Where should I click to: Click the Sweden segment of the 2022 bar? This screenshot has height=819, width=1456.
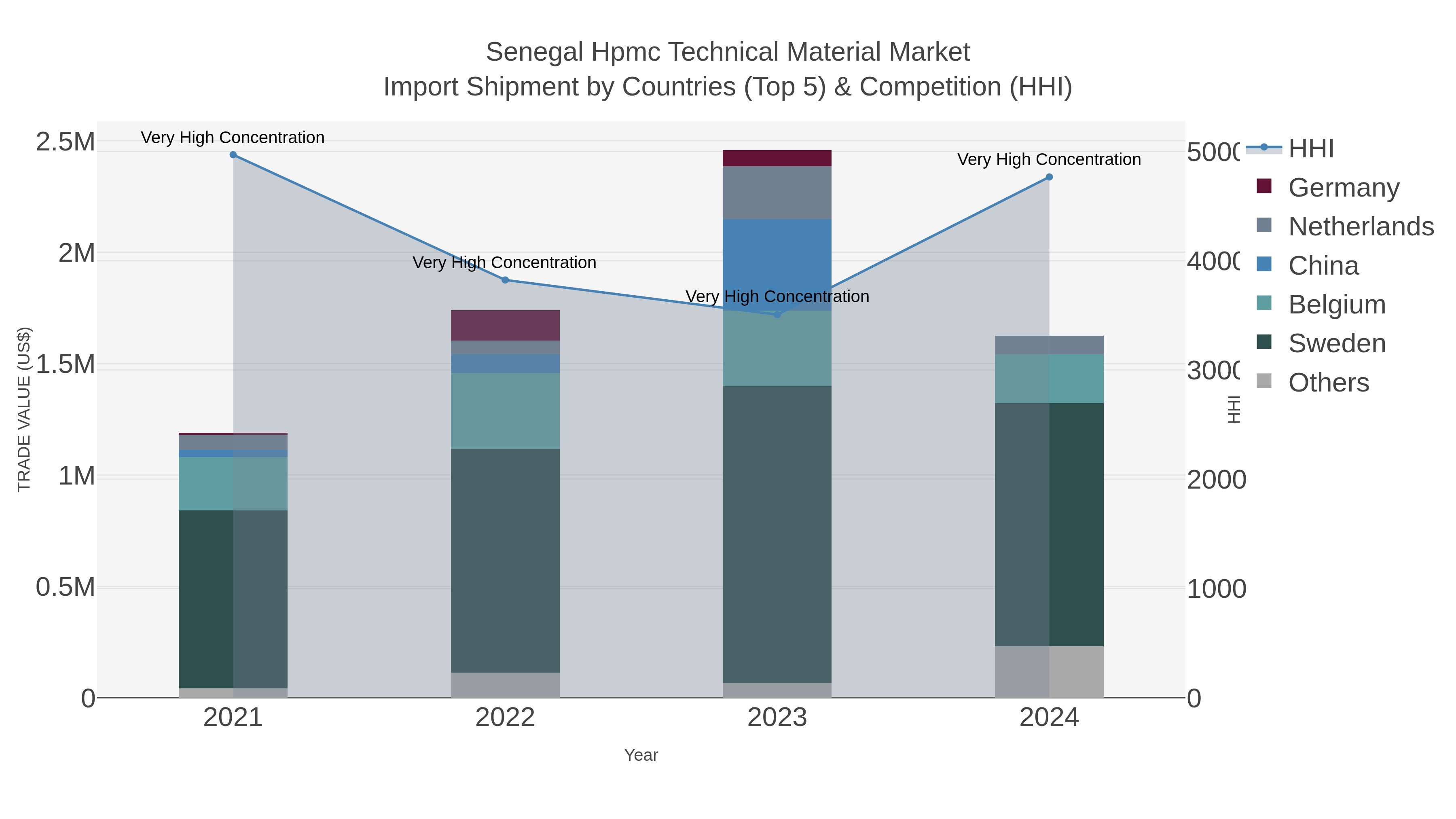point(505,561)
